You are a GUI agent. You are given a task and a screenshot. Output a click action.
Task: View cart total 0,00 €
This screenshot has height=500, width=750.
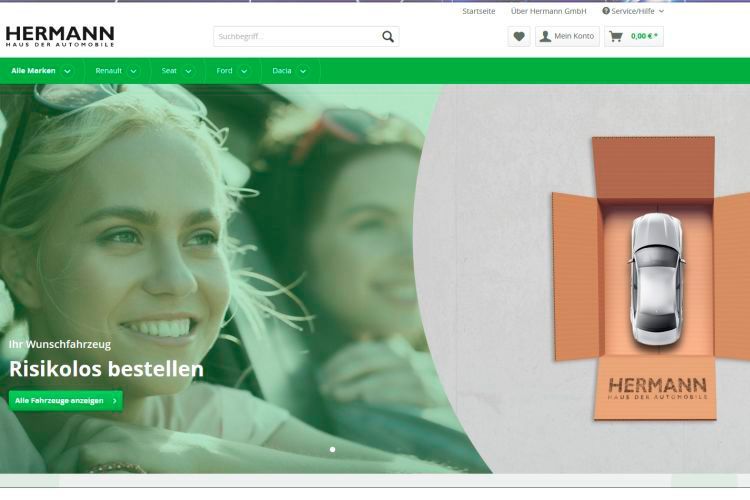click(644, 36)
